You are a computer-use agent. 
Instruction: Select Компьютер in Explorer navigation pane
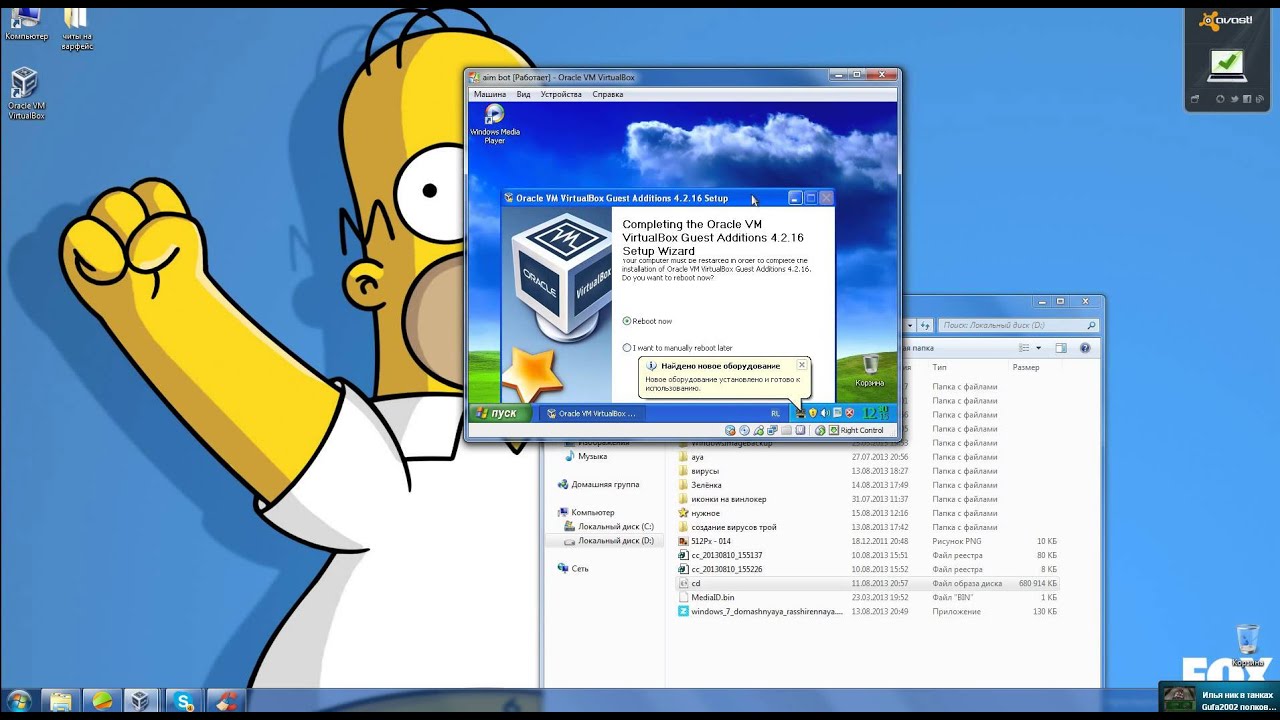[586, 512]
